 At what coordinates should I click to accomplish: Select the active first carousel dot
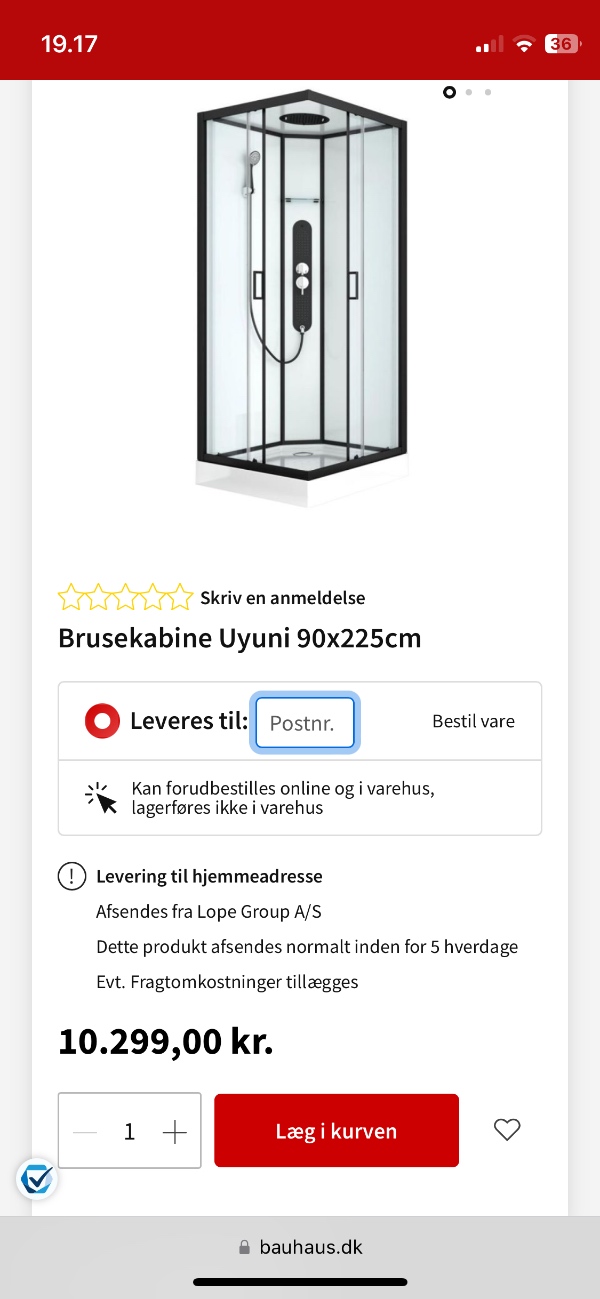449,92
